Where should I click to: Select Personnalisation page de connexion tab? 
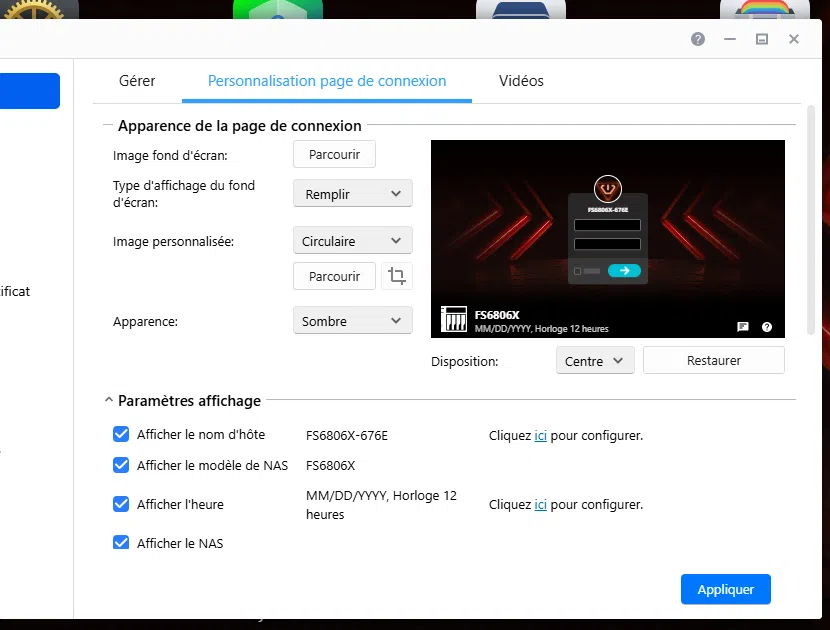(x=327, y=81)
